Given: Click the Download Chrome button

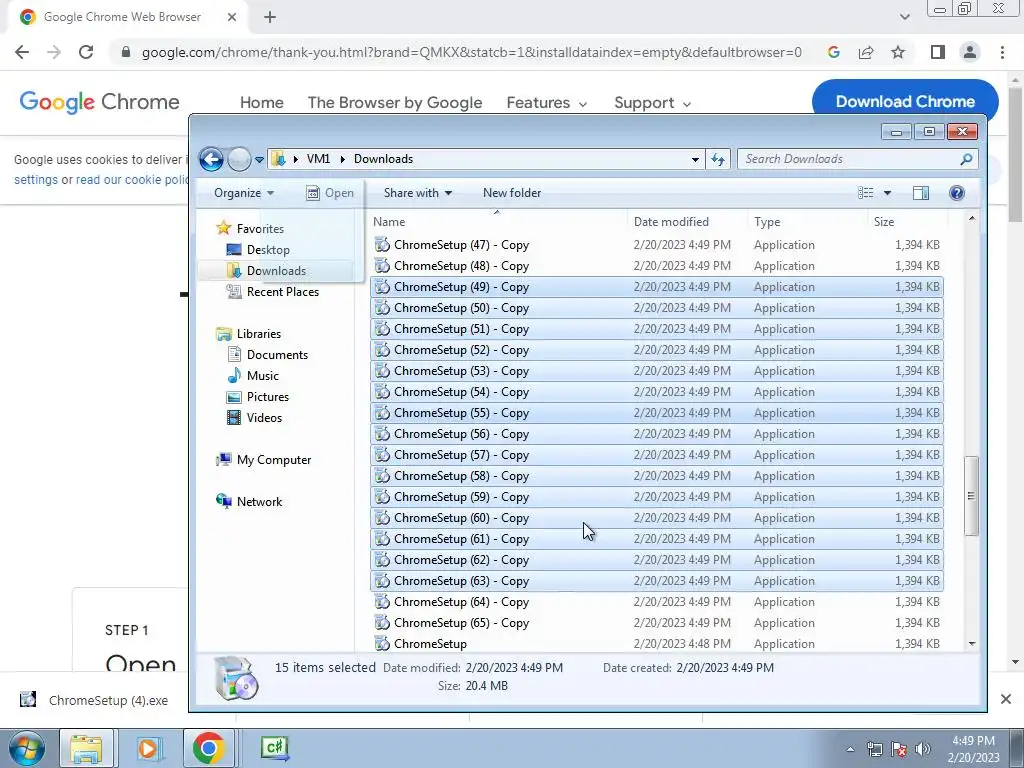Looking at the screenshot, I should pos(904,101).
